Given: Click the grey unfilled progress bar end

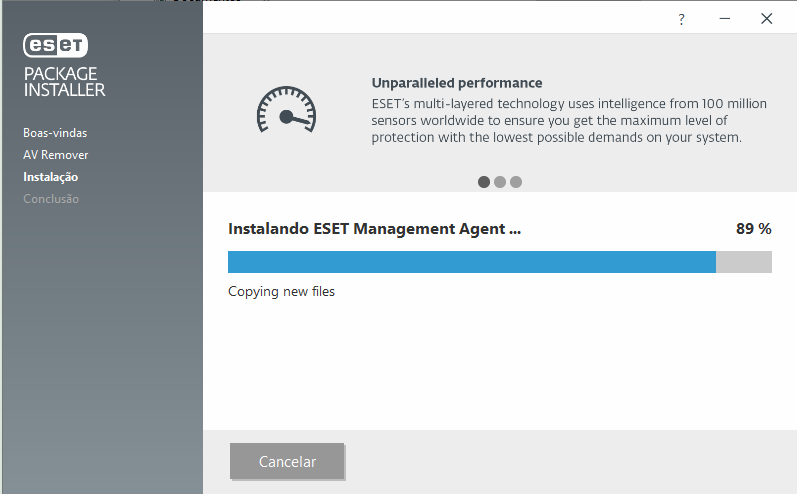Looking at the screenshot, I should pyautogui.click(x=744, y=262).
